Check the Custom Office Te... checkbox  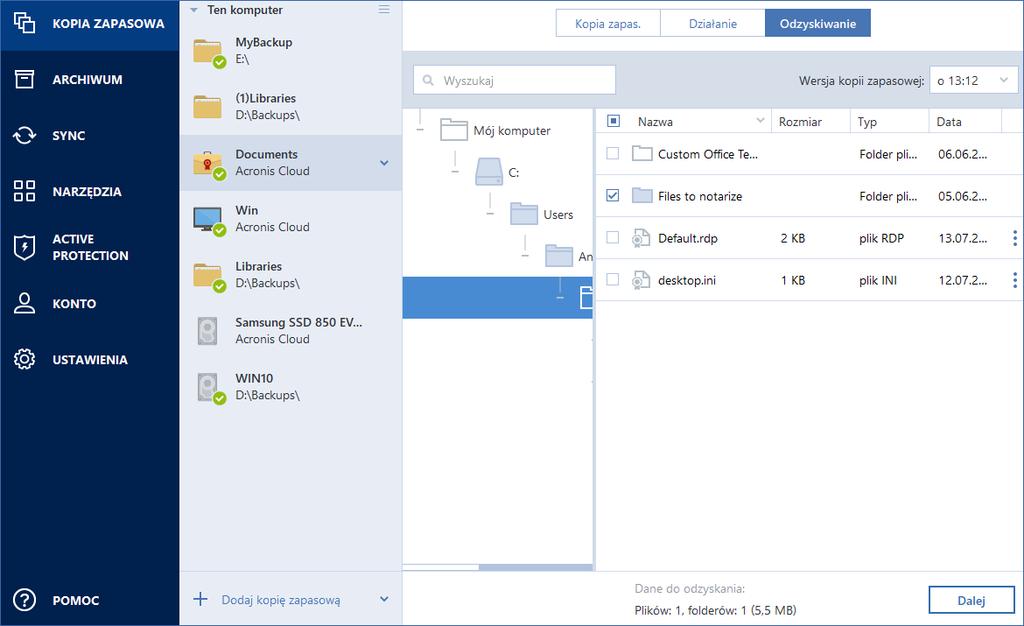tap(613, 153)
